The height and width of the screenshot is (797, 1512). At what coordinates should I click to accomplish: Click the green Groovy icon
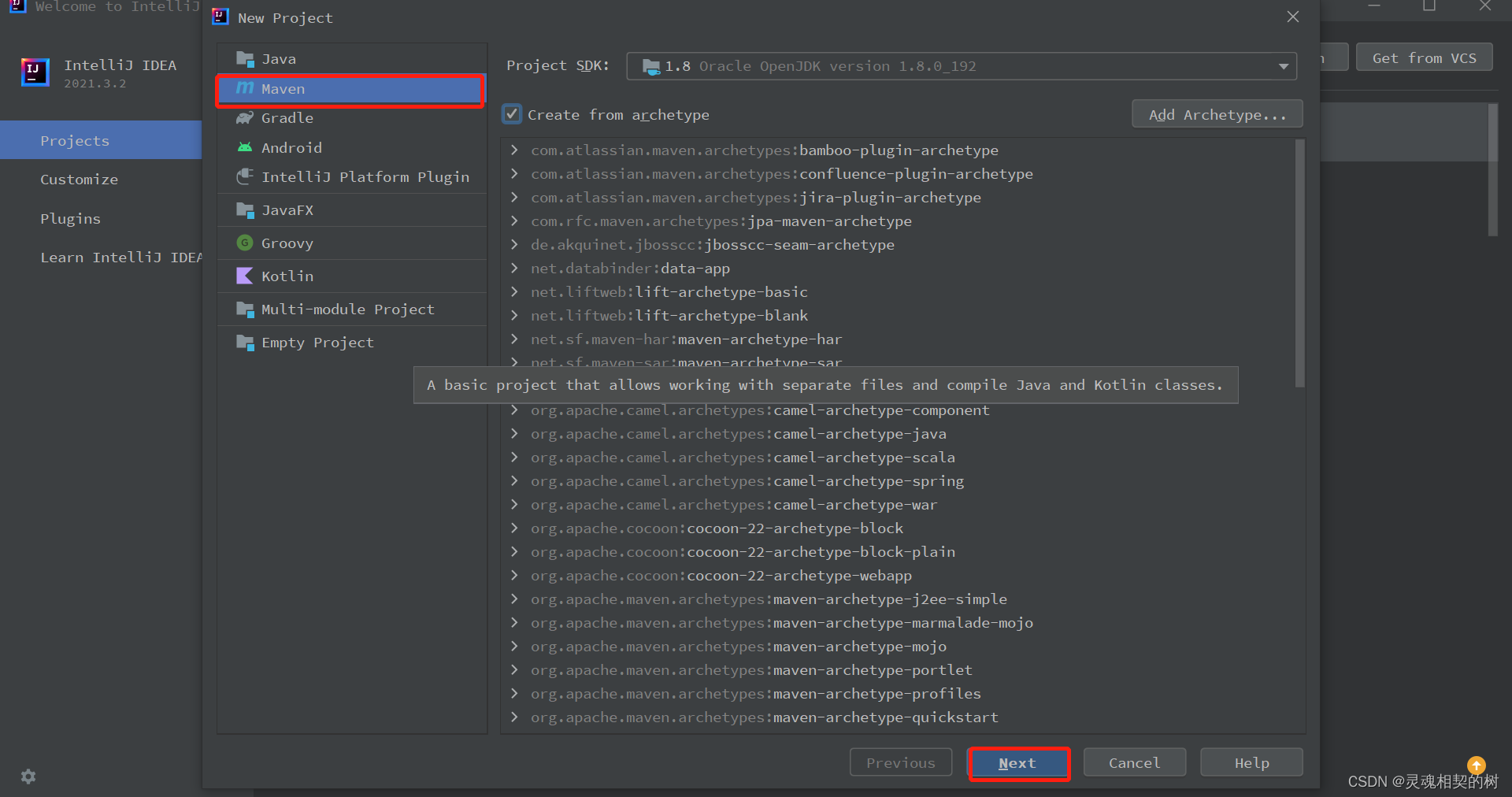245,243
